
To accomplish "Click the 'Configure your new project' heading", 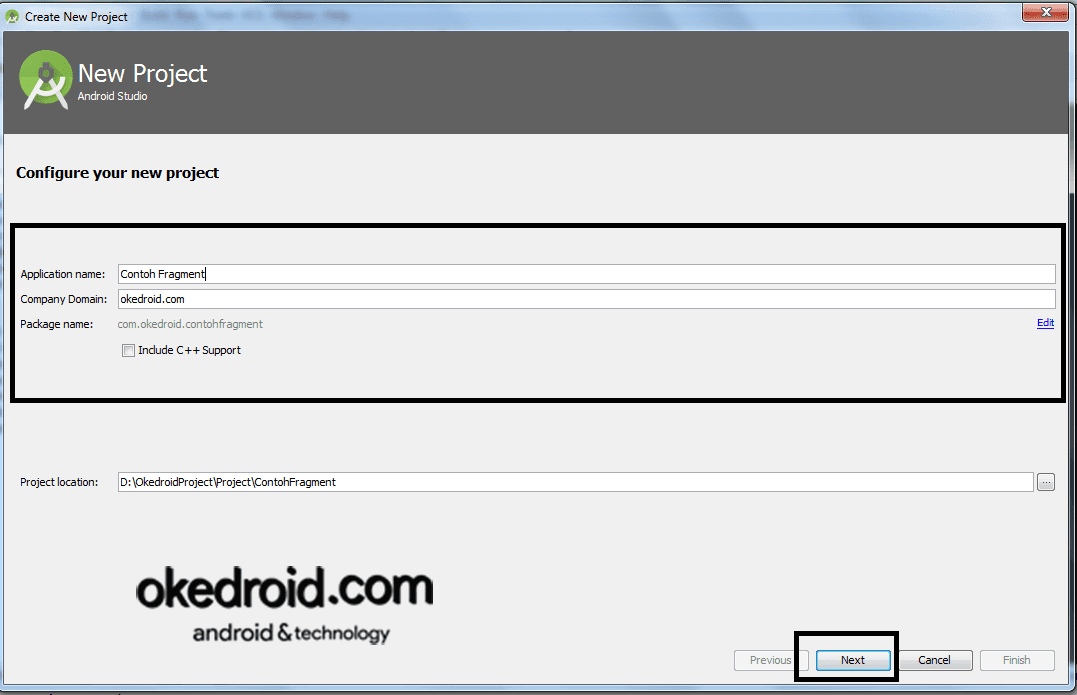I will click(x=117, y=173).
